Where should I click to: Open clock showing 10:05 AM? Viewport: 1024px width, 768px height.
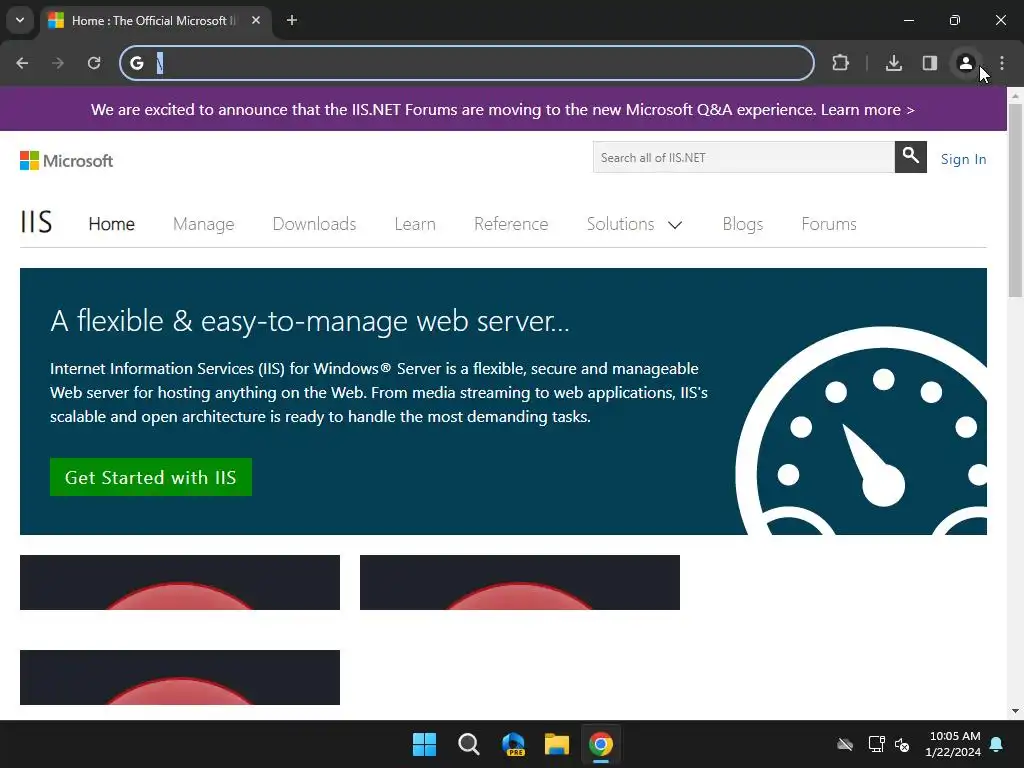tap(953, 744)
